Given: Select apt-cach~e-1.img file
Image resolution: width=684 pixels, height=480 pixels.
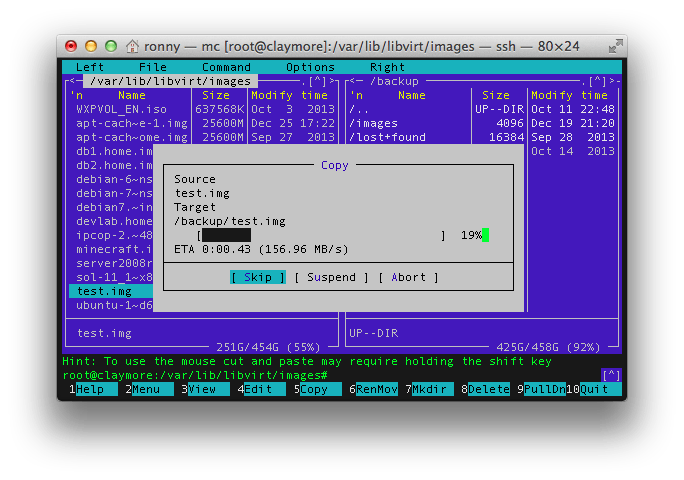Looking at the screenshot, I should click(132, 123).
